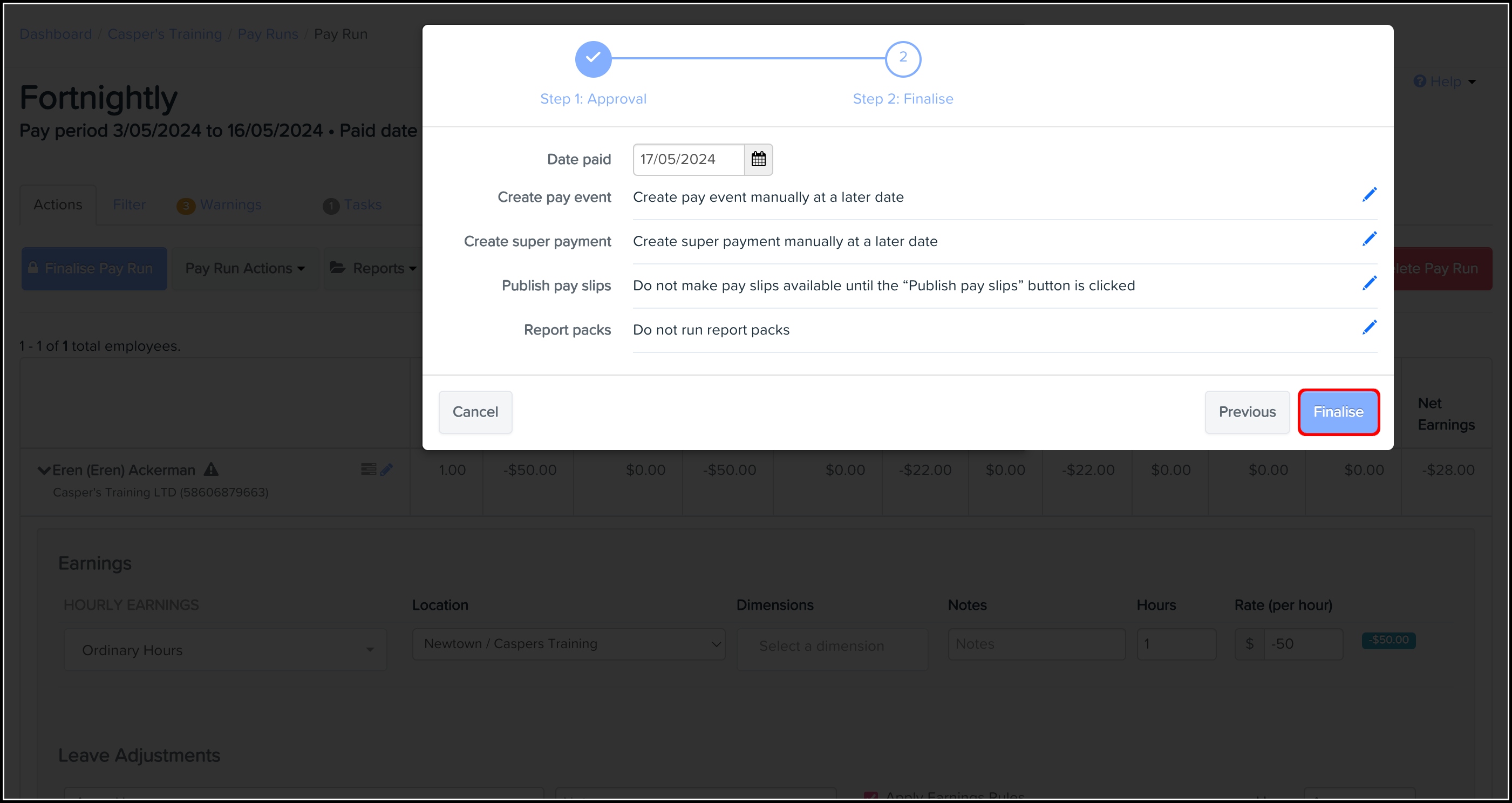
Task: Click the Step 1 Approval checkmark circle
Action: [x=593, y=59]
